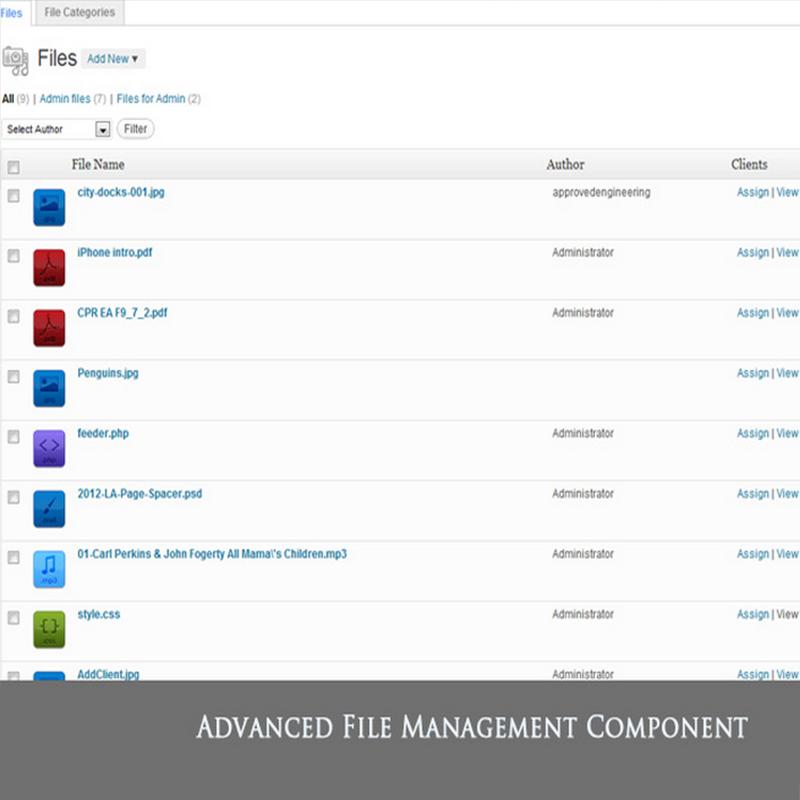Click the PSD icon for 2012-LA-Page-Spacer.psd

click(x=49, y=508)
